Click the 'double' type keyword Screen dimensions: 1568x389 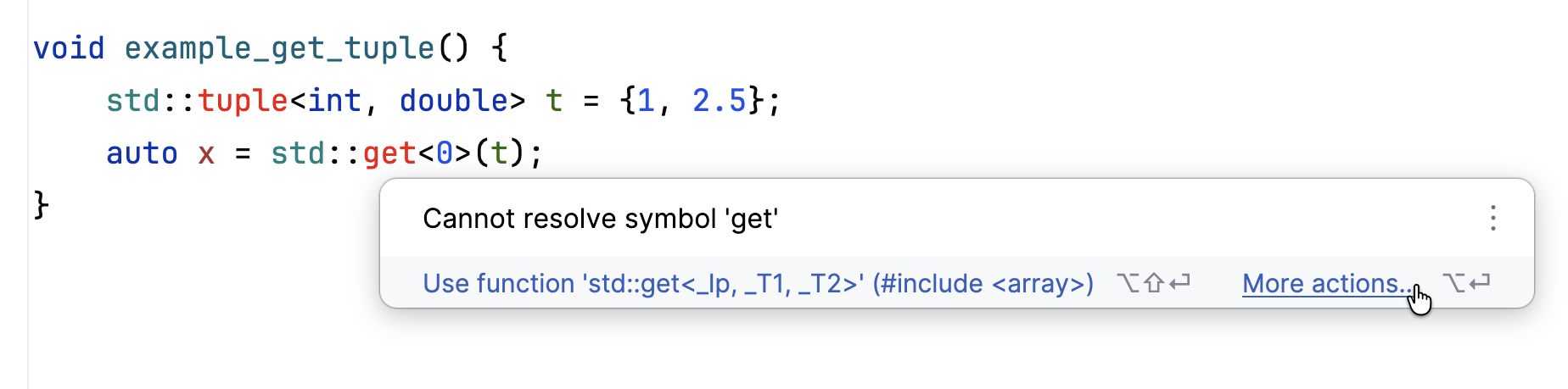pyautogui.click(x=453, y=101)
